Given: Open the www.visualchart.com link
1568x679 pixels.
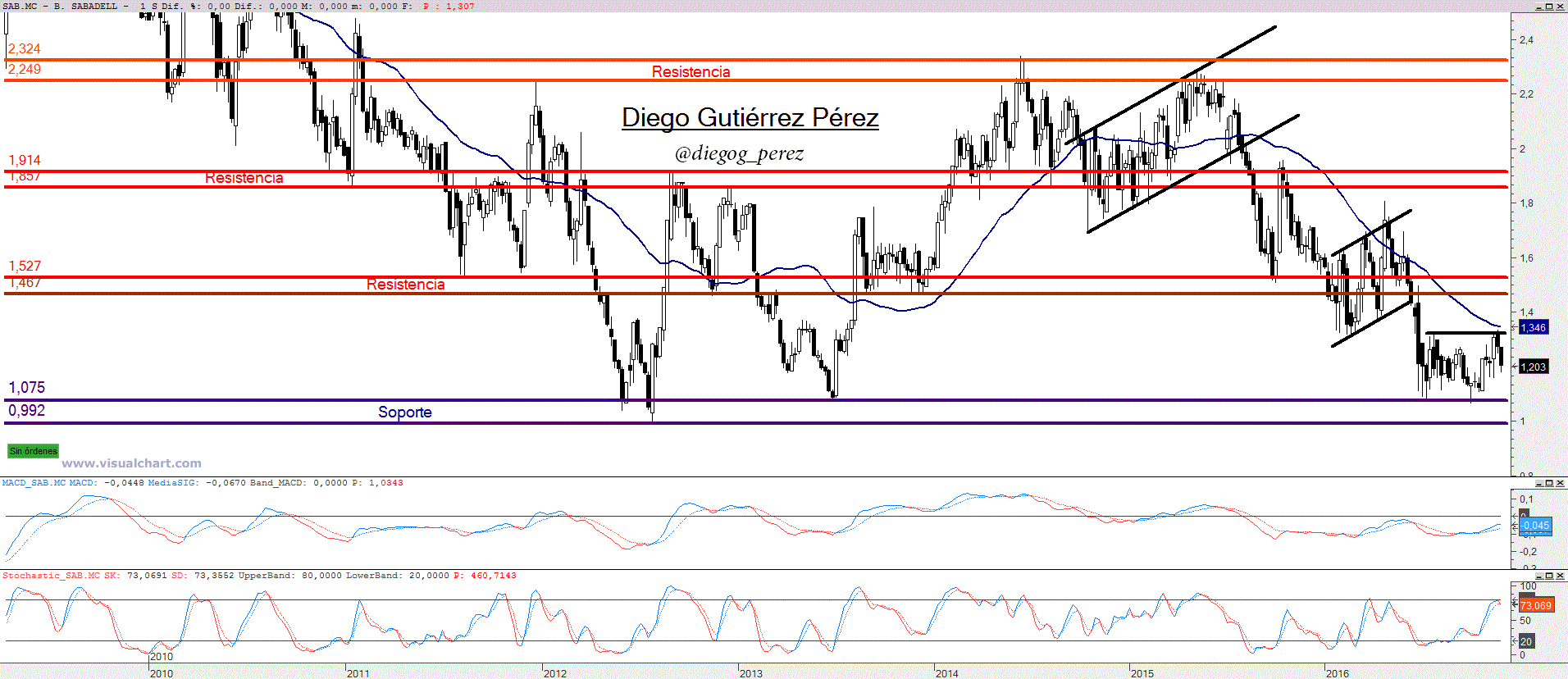Looking at the screenshot, I should pos(131,463).
